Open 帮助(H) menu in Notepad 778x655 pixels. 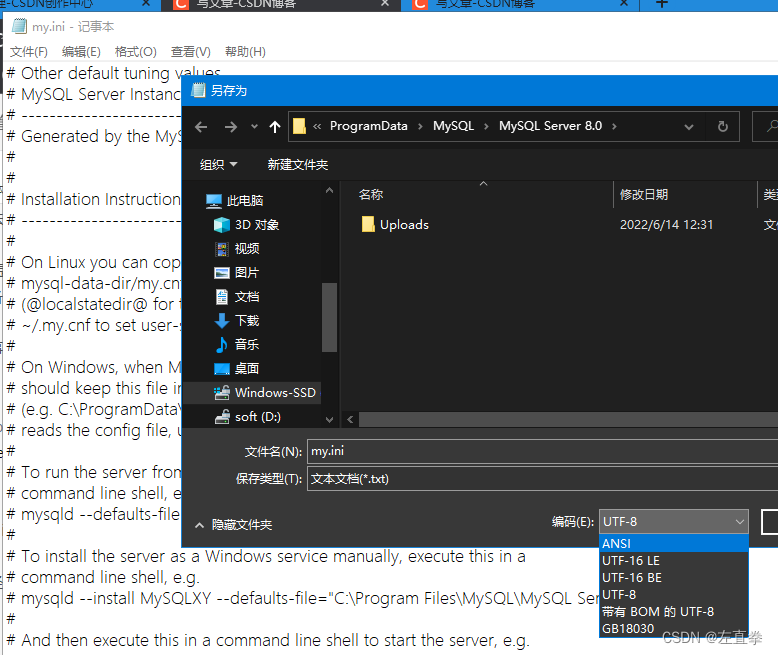[x=245, y=52]
